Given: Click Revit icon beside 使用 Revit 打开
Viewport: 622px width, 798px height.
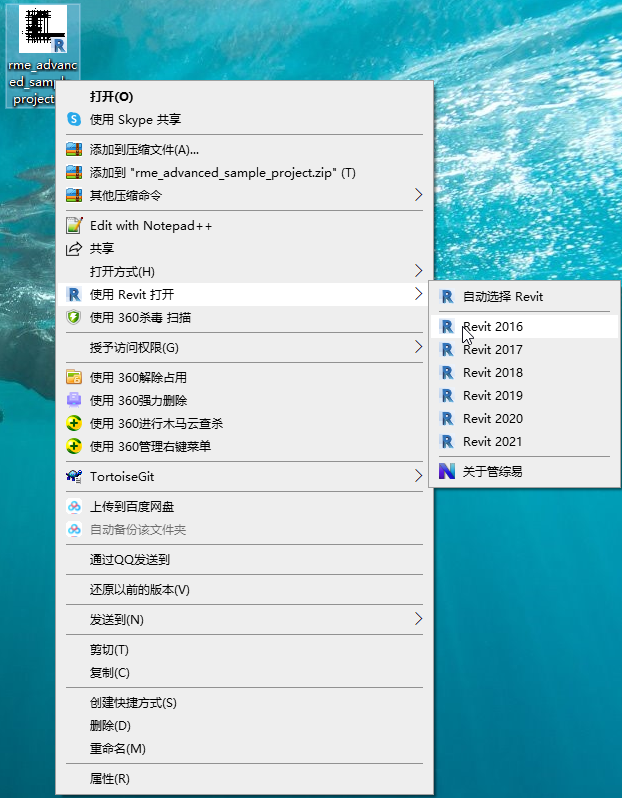Looking at the screenshot, I should pyautogui.click(x=74, y=294).
